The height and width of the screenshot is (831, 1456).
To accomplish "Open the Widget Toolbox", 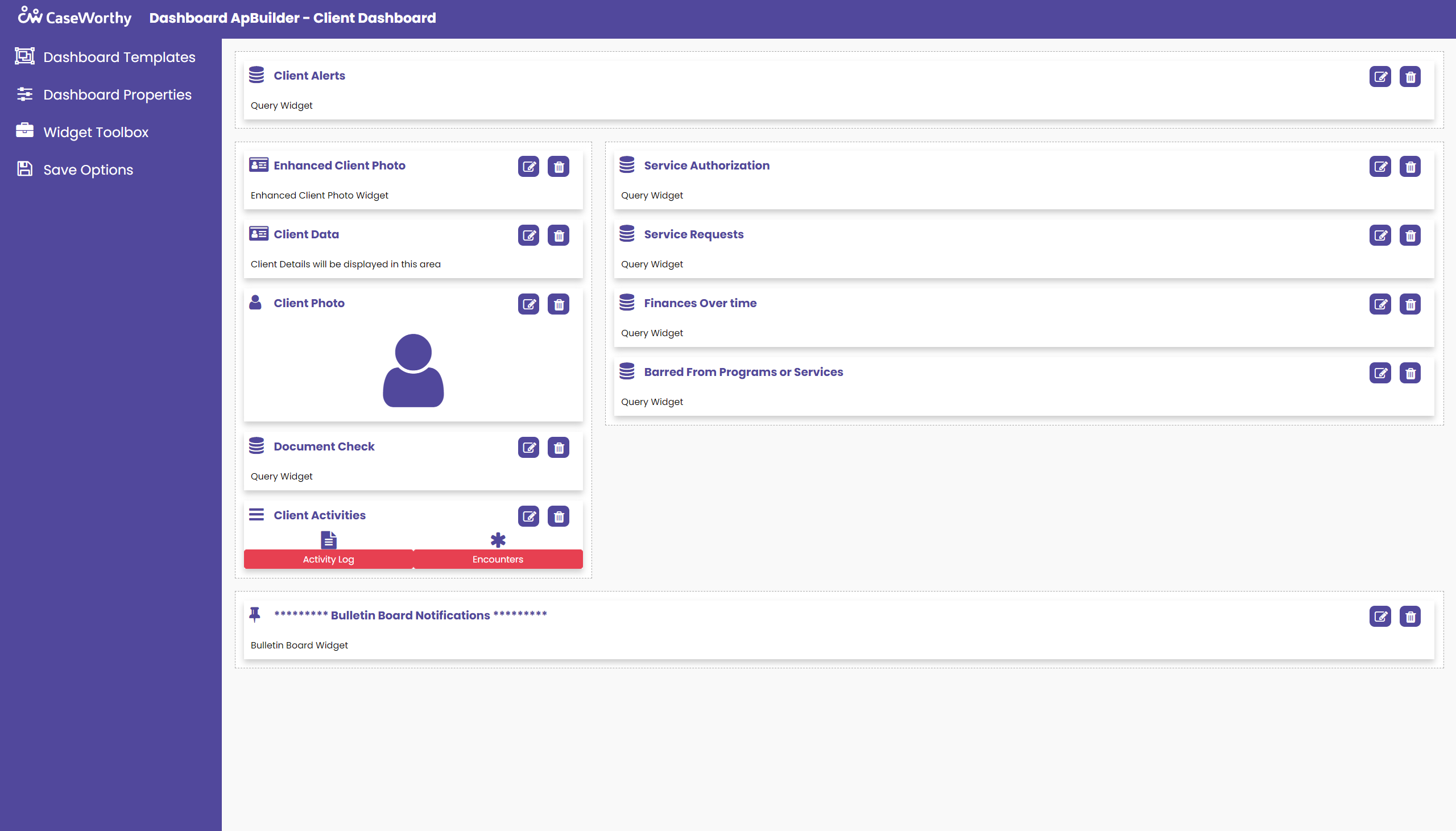I will pos(96,133).
